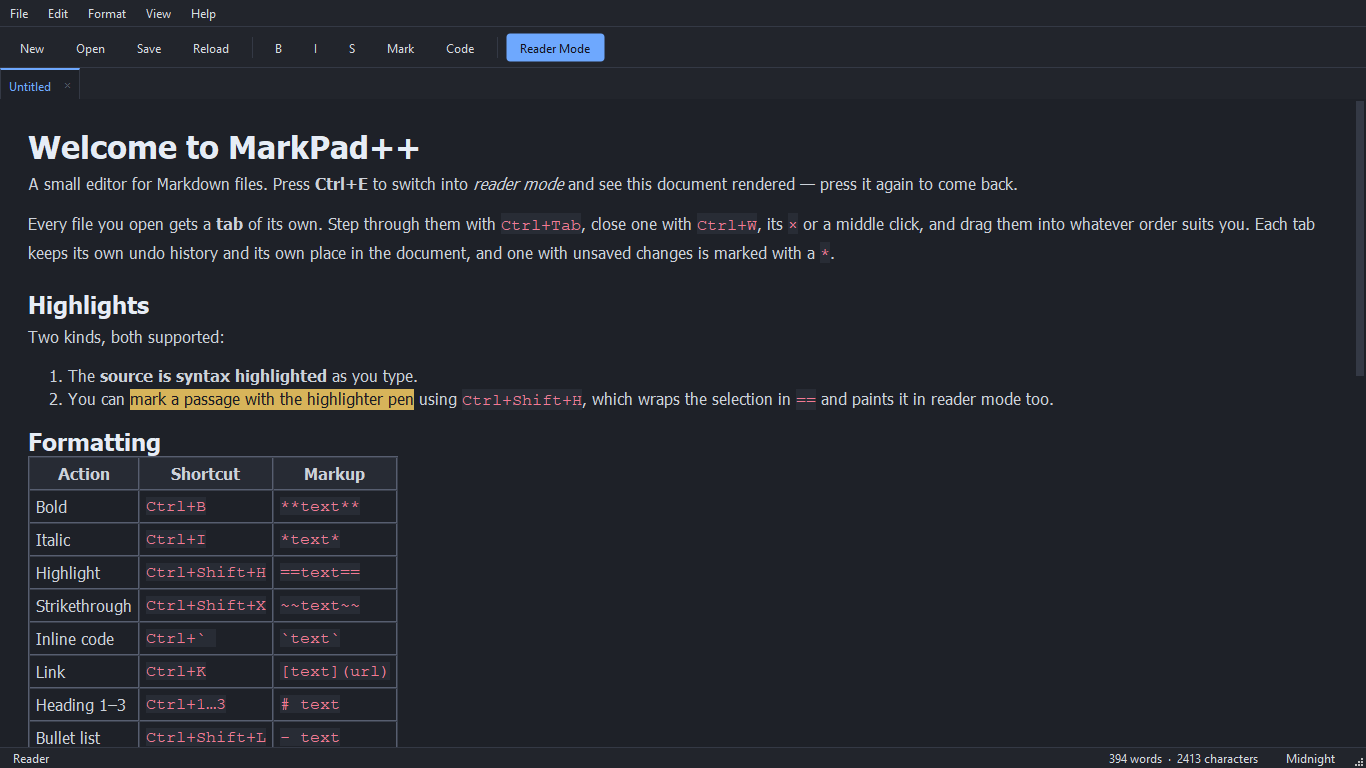The image size is (1366, 768).
Task: Click the Link table cell
Action: tap(84, 672)
